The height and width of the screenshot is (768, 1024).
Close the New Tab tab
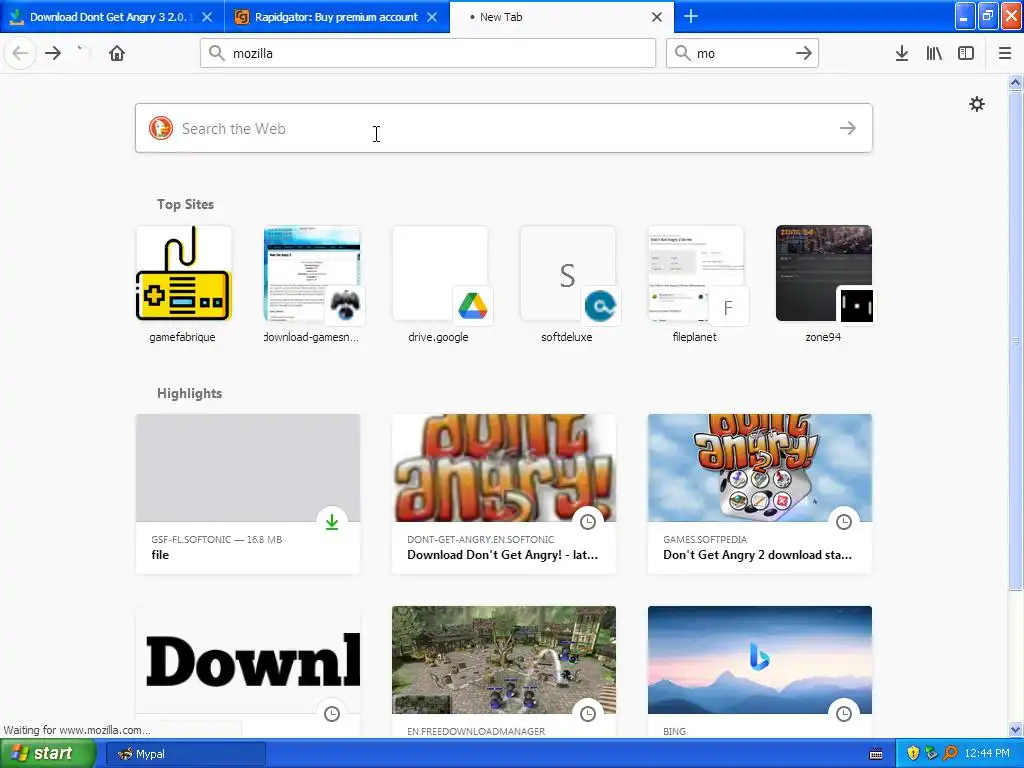pos(657,17)
